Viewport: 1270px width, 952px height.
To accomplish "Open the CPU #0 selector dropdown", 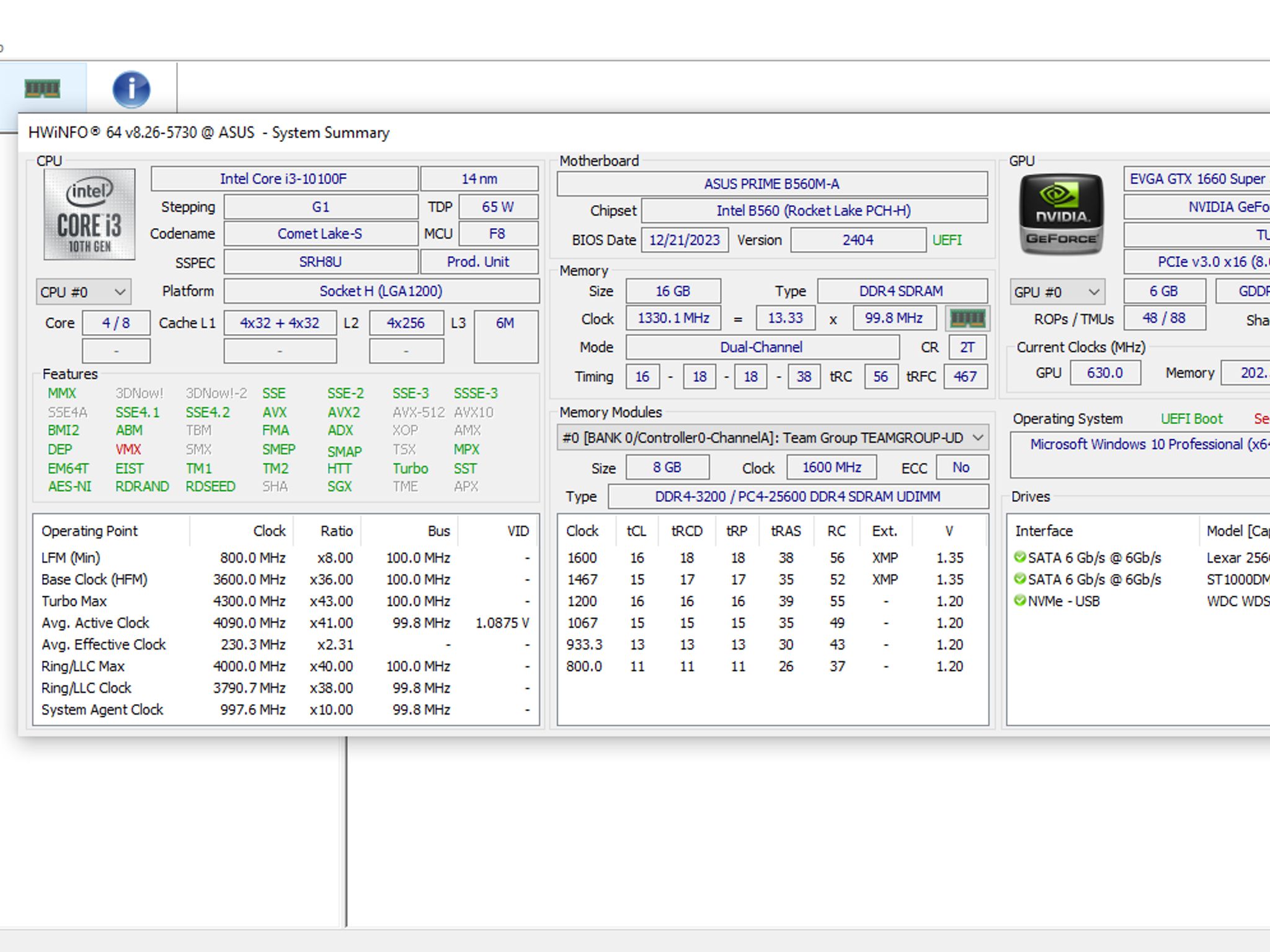I will tap(83, 292).
